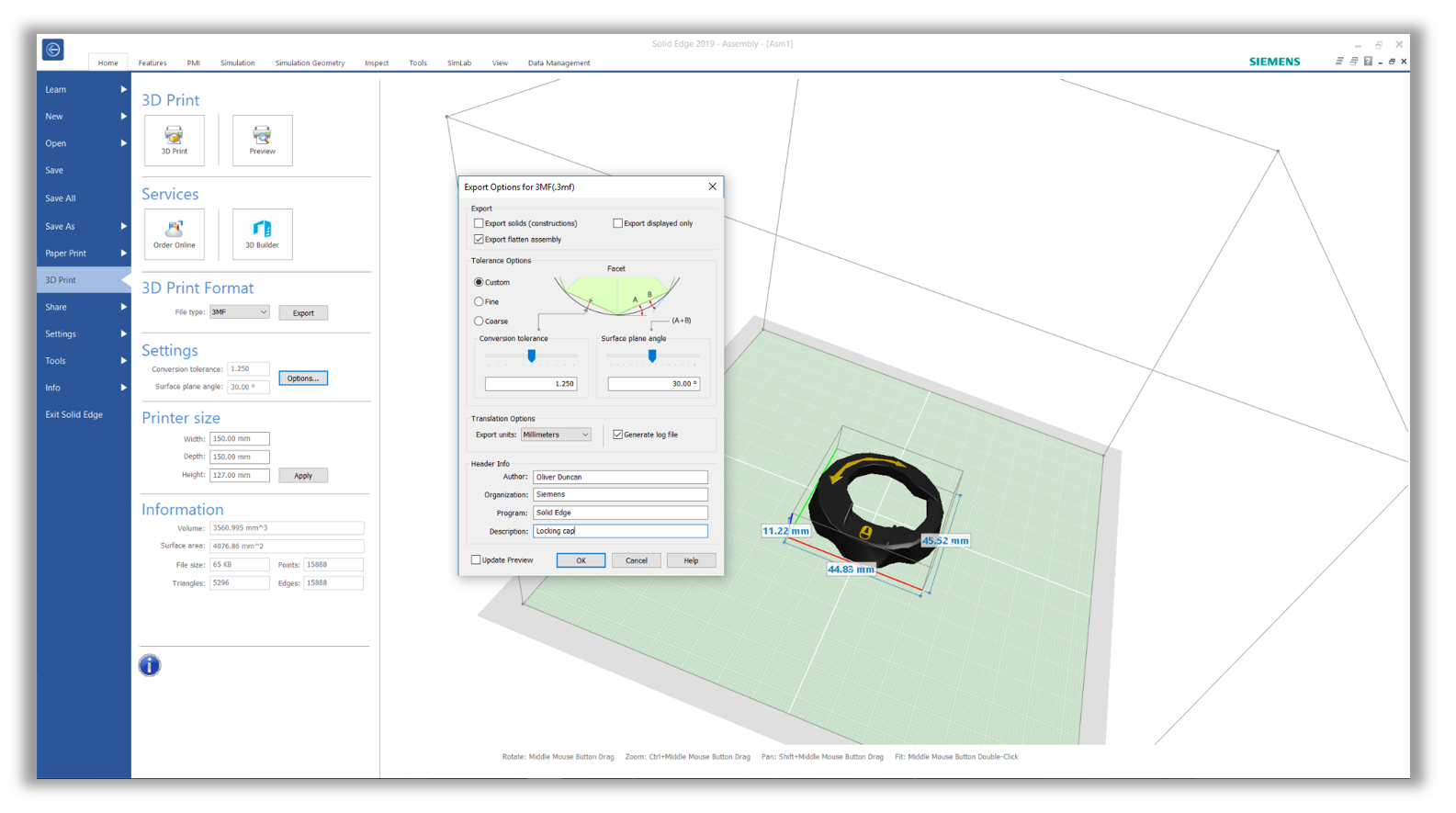Select the Fine tolerance radio button
The image size is (1456, 813).
[479, 301]
